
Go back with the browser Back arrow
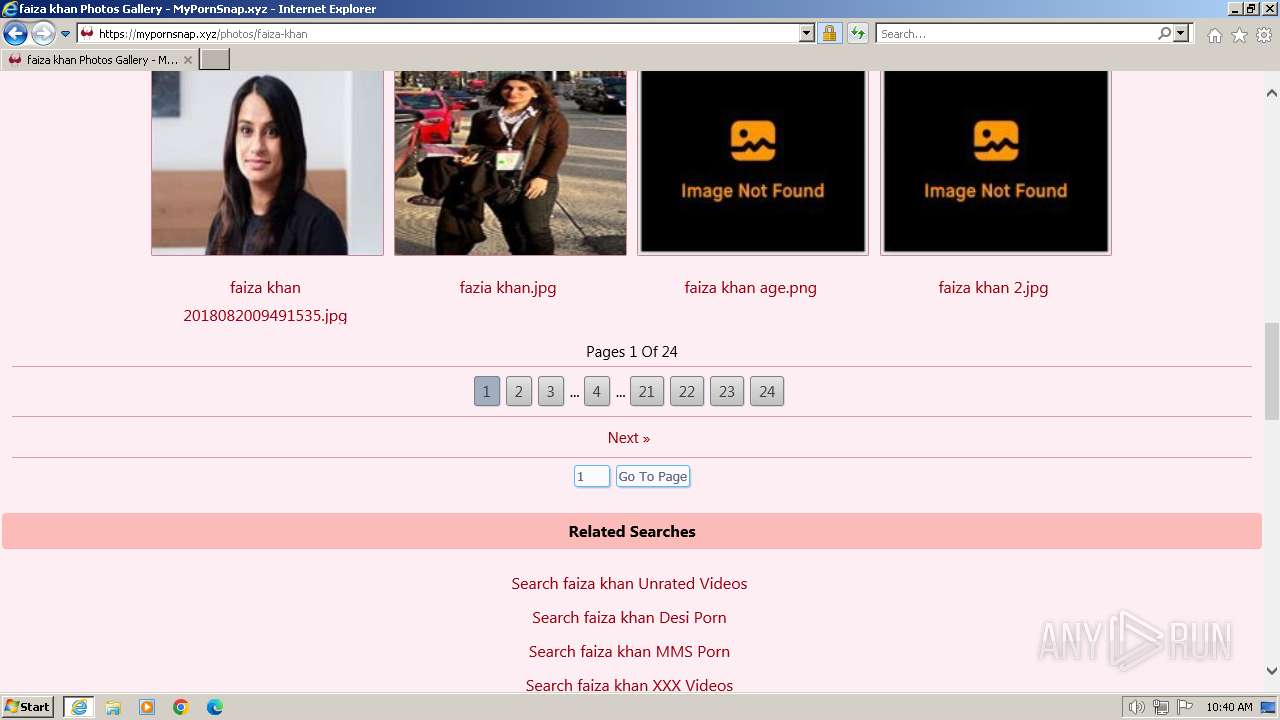point(15,34)
